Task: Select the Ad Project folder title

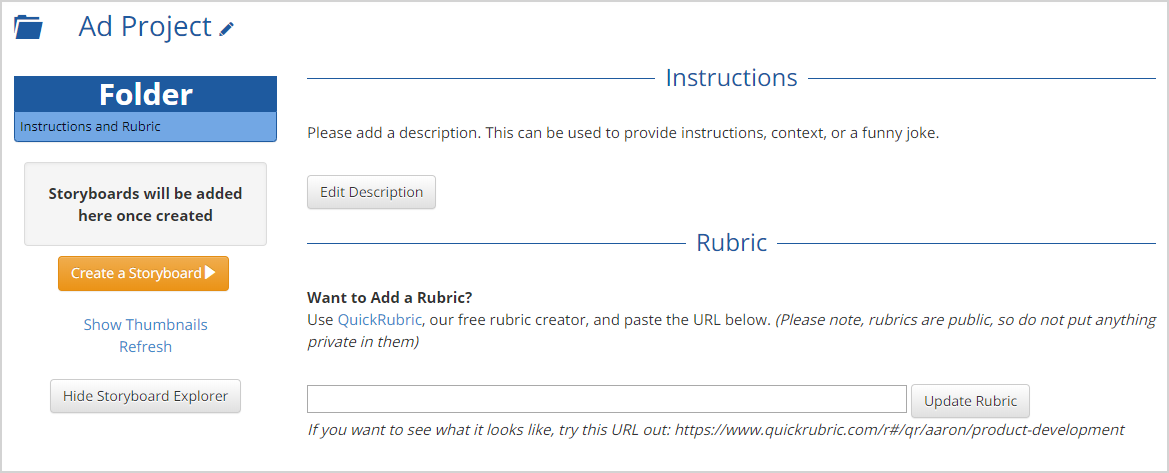Action: 145,27
